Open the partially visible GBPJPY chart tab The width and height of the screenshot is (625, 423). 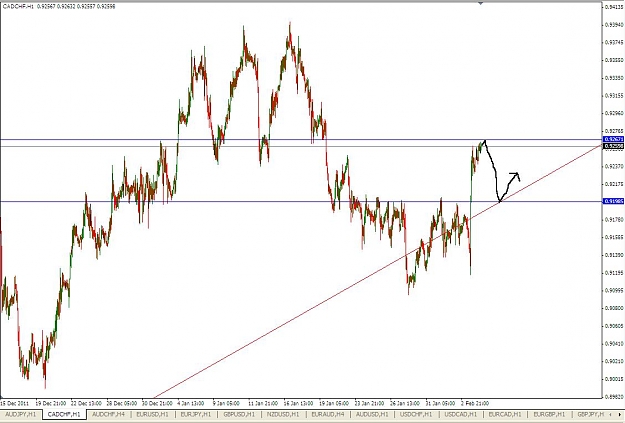coord(589,415)
